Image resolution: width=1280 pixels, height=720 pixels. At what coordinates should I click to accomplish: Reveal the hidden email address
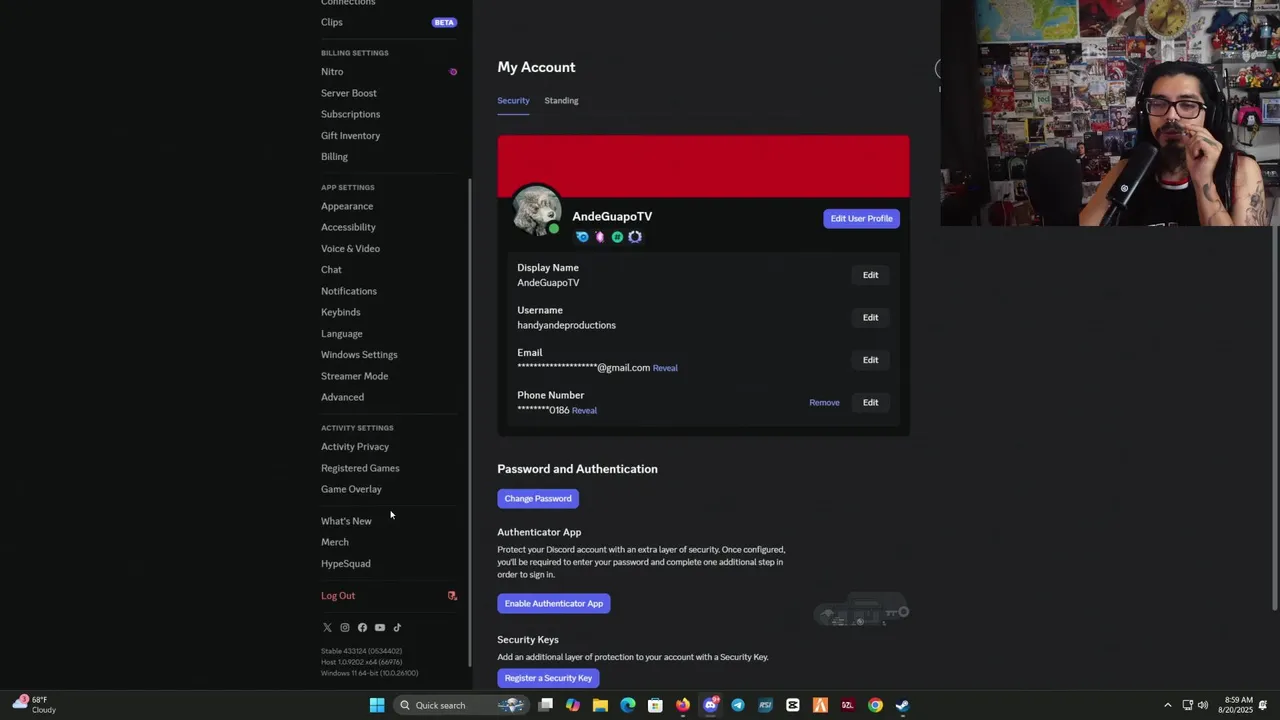click(x=665, y=368)
